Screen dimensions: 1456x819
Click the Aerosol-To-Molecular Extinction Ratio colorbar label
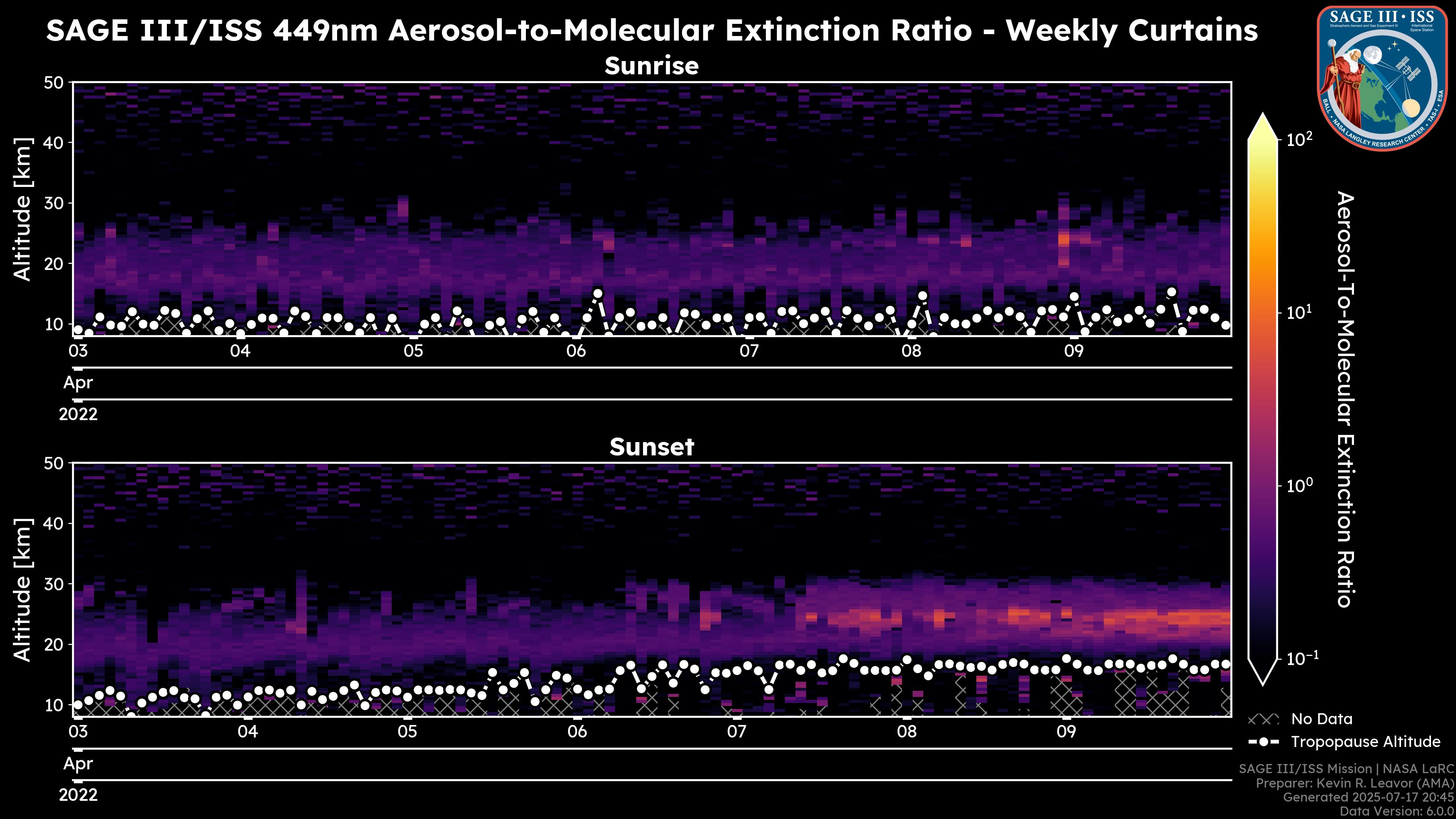[1345, 399]
